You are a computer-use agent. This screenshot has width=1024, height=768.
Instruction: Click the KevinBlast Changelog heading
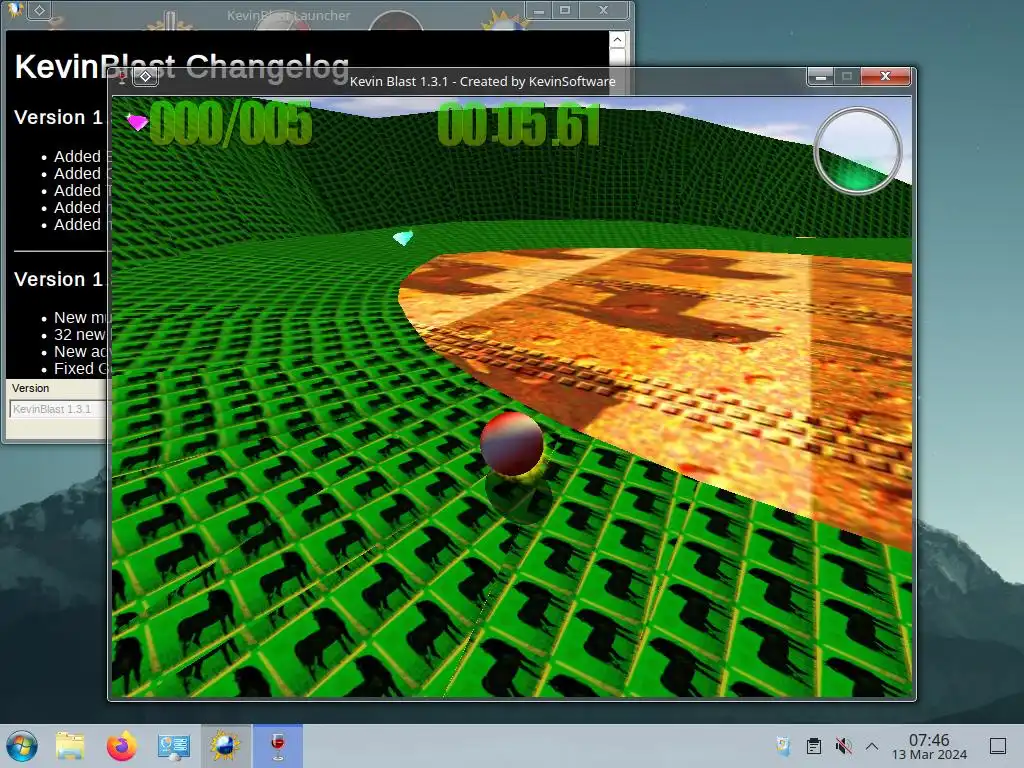[x=182, y=67]
